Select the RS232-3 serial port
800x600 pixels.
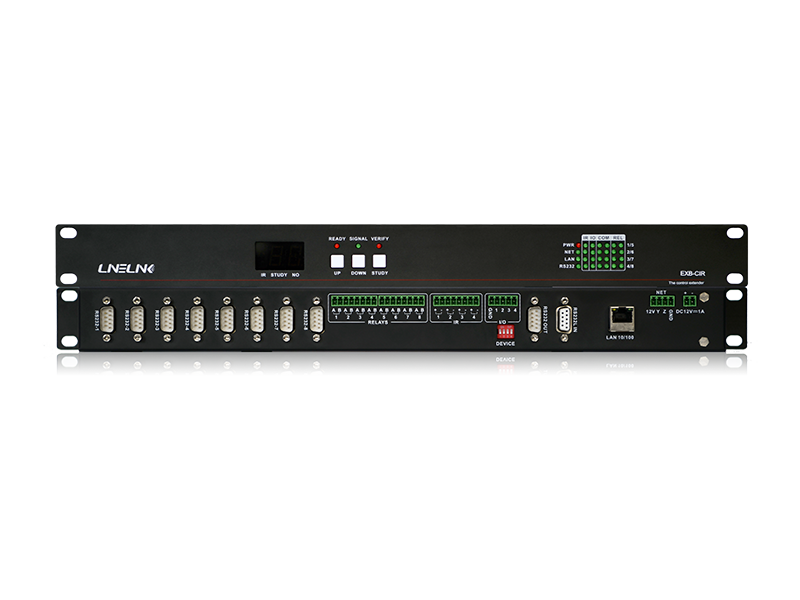point(166,319)
